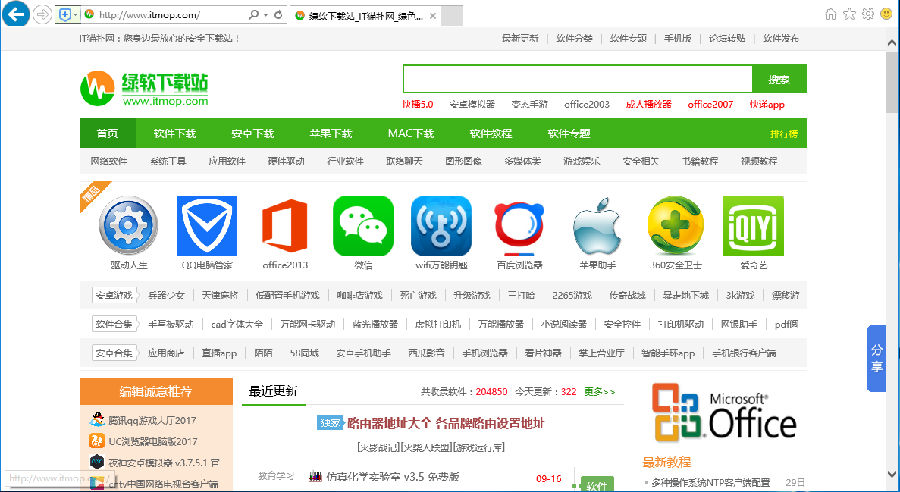The height and width of the screenshot is (492, 900).
Task: Open a new blank tab
Action: (x=452, y=16)
